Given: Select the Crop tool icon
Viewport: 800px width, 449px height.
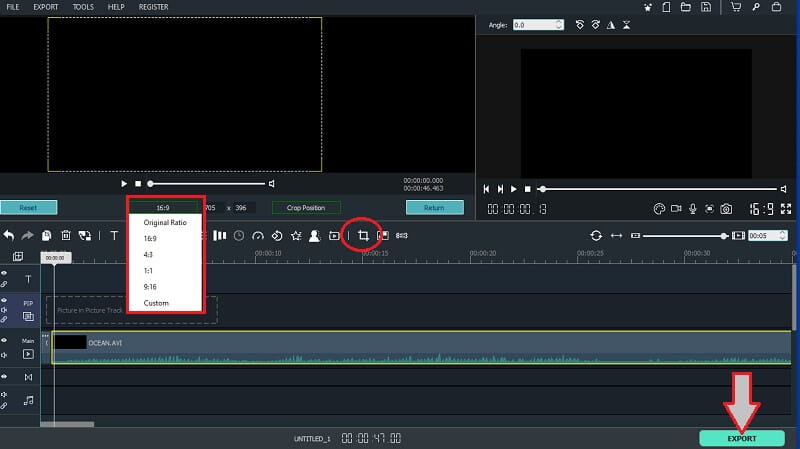Looking at the screenshot, I should point(363,235).
